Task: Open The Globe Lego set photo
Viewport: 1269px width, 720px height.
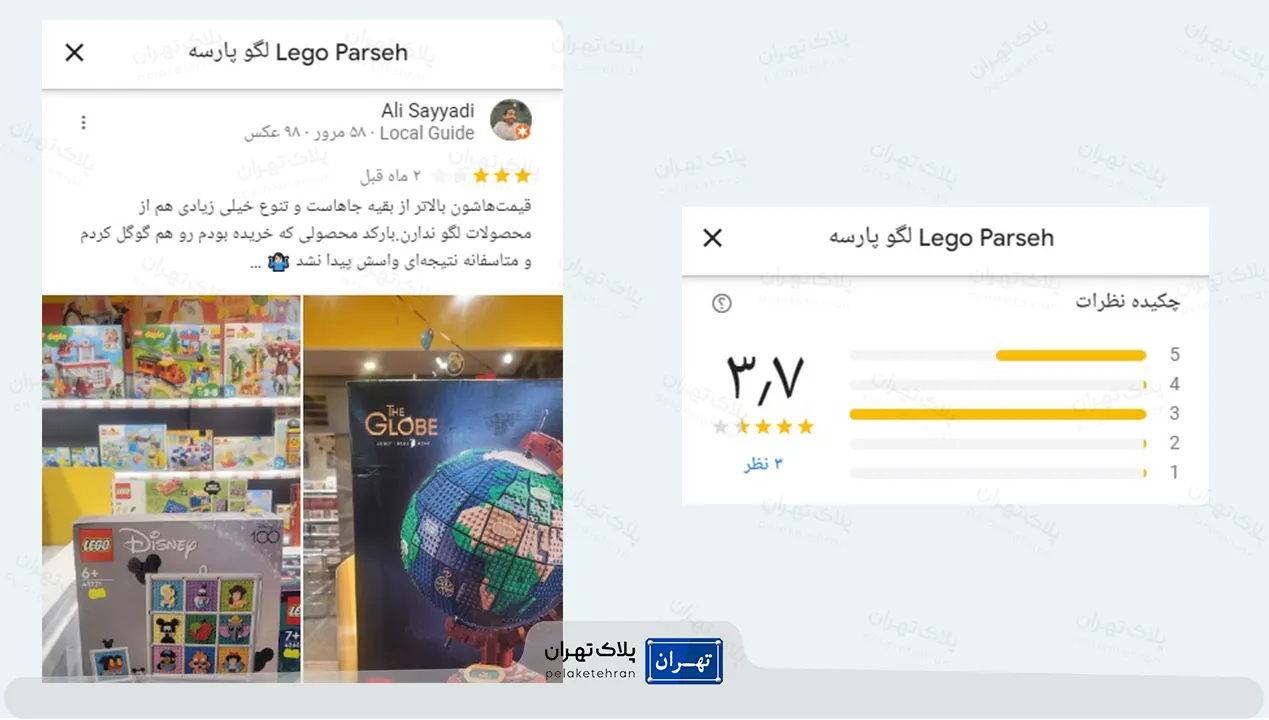Action: [x=433, y=489]
